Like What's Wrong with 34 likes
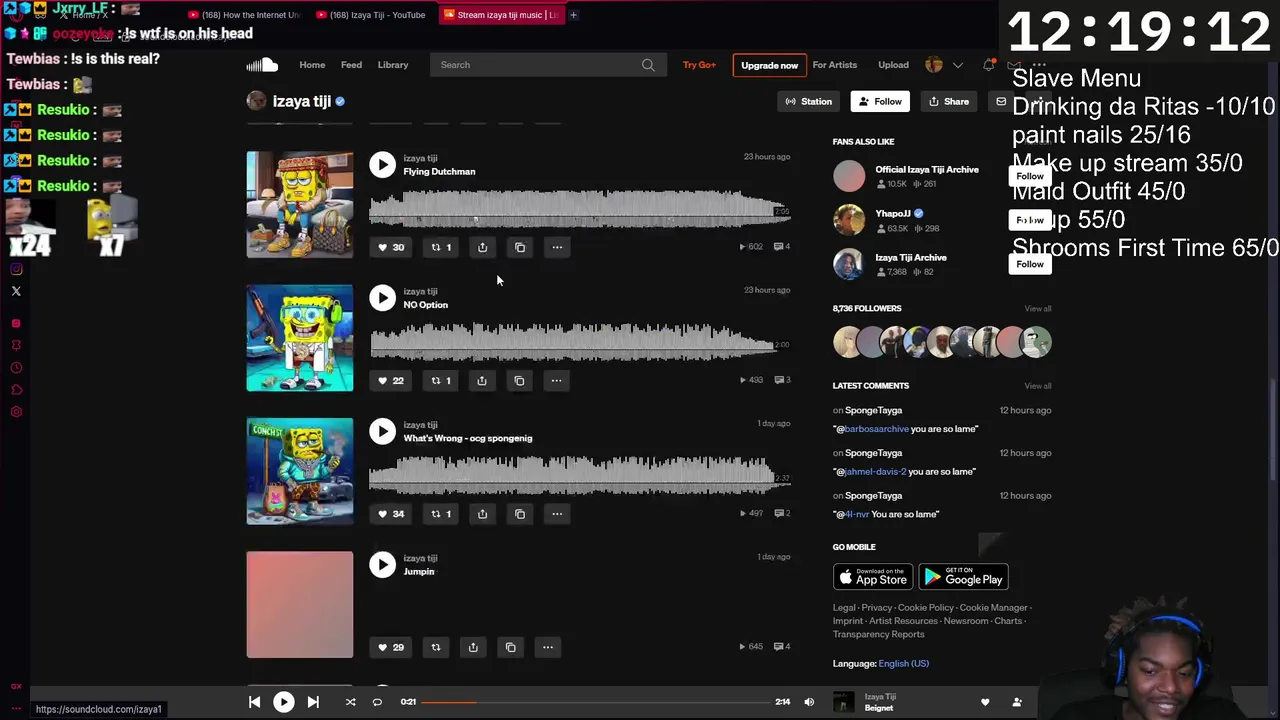 (391, 514)
